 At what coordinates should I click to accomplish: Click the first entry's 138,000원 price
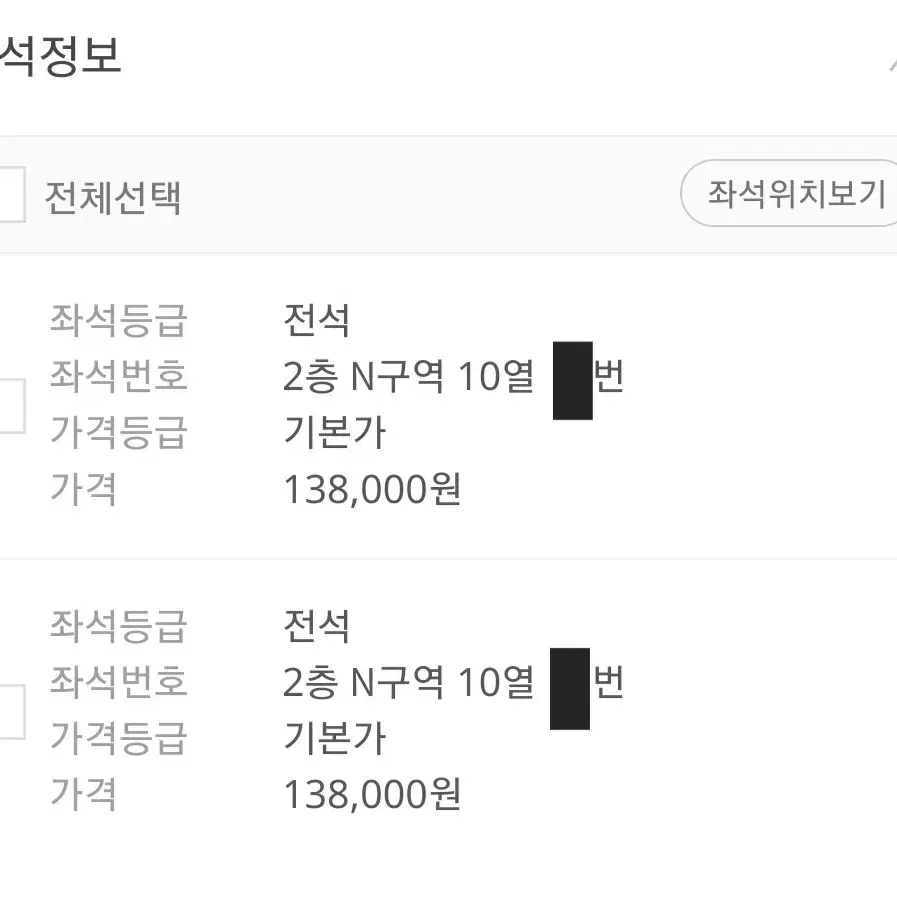tap(372, 490)
